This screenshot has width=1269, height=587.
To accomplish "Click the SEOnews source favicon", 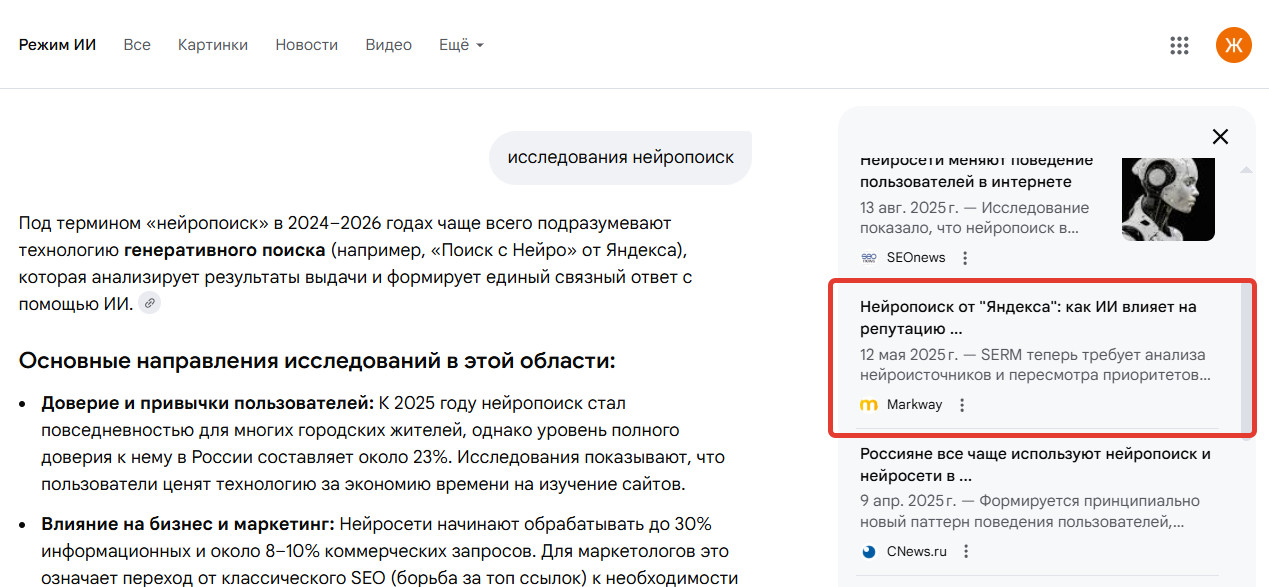I will (869, 258).
